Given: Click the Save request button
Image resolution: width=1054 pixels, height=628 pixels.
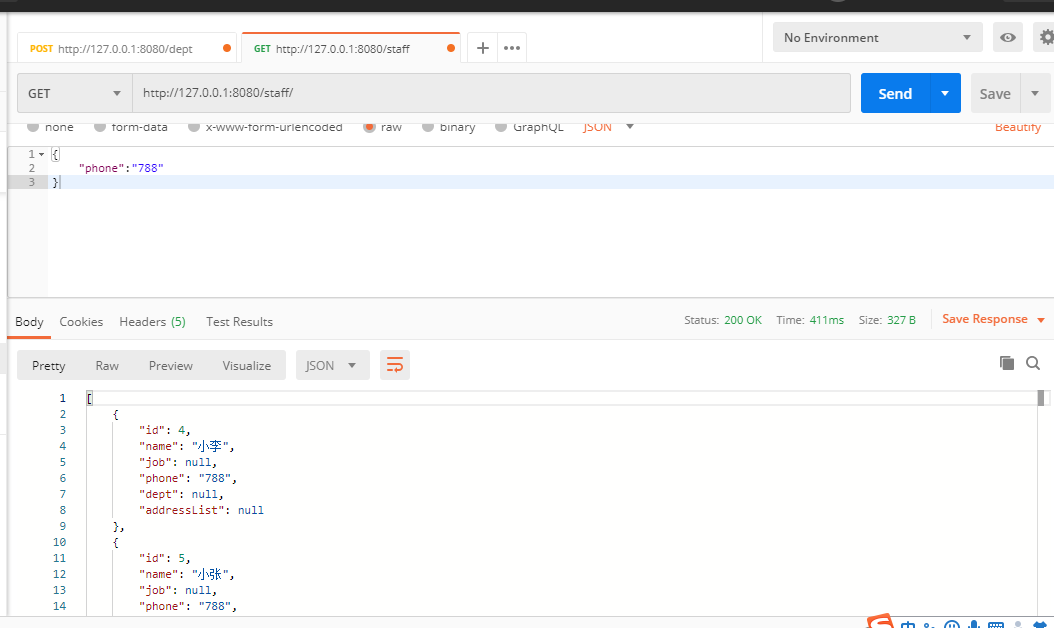Looking at the screenshot, I should 996,93.
